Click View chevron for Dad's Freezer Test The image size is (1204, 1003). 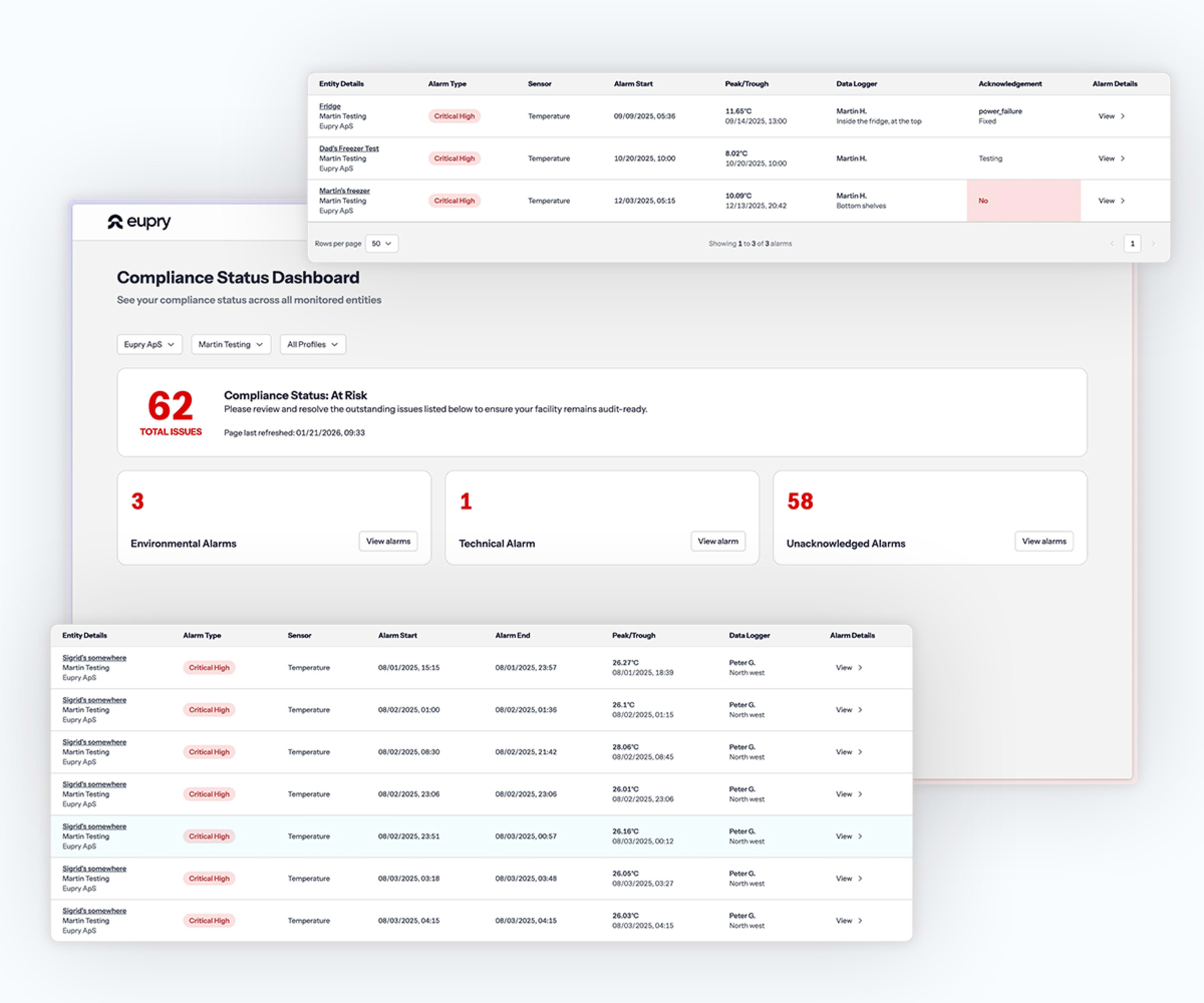pos(1122,159)
